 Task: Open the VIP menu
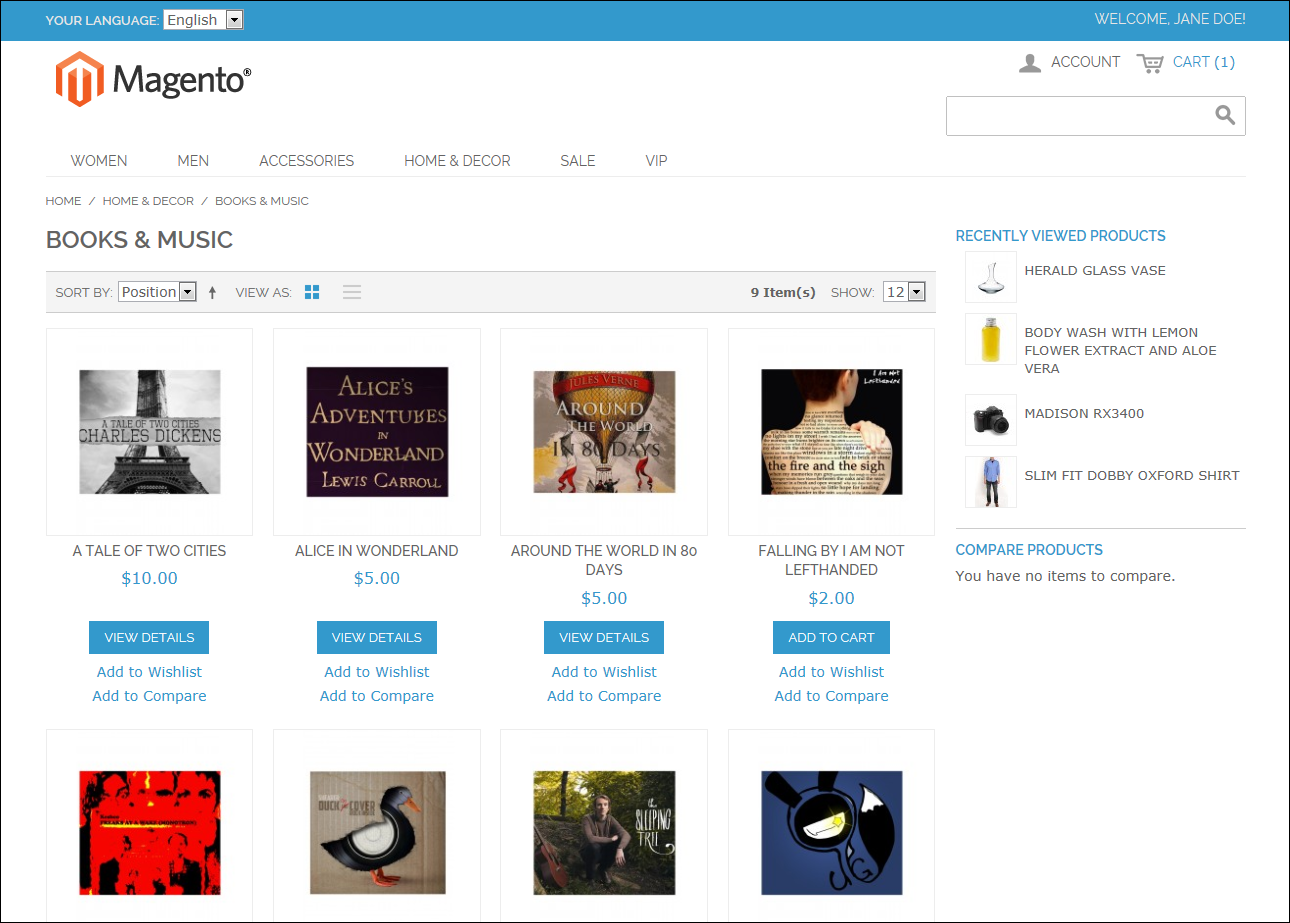click(656, 160)
